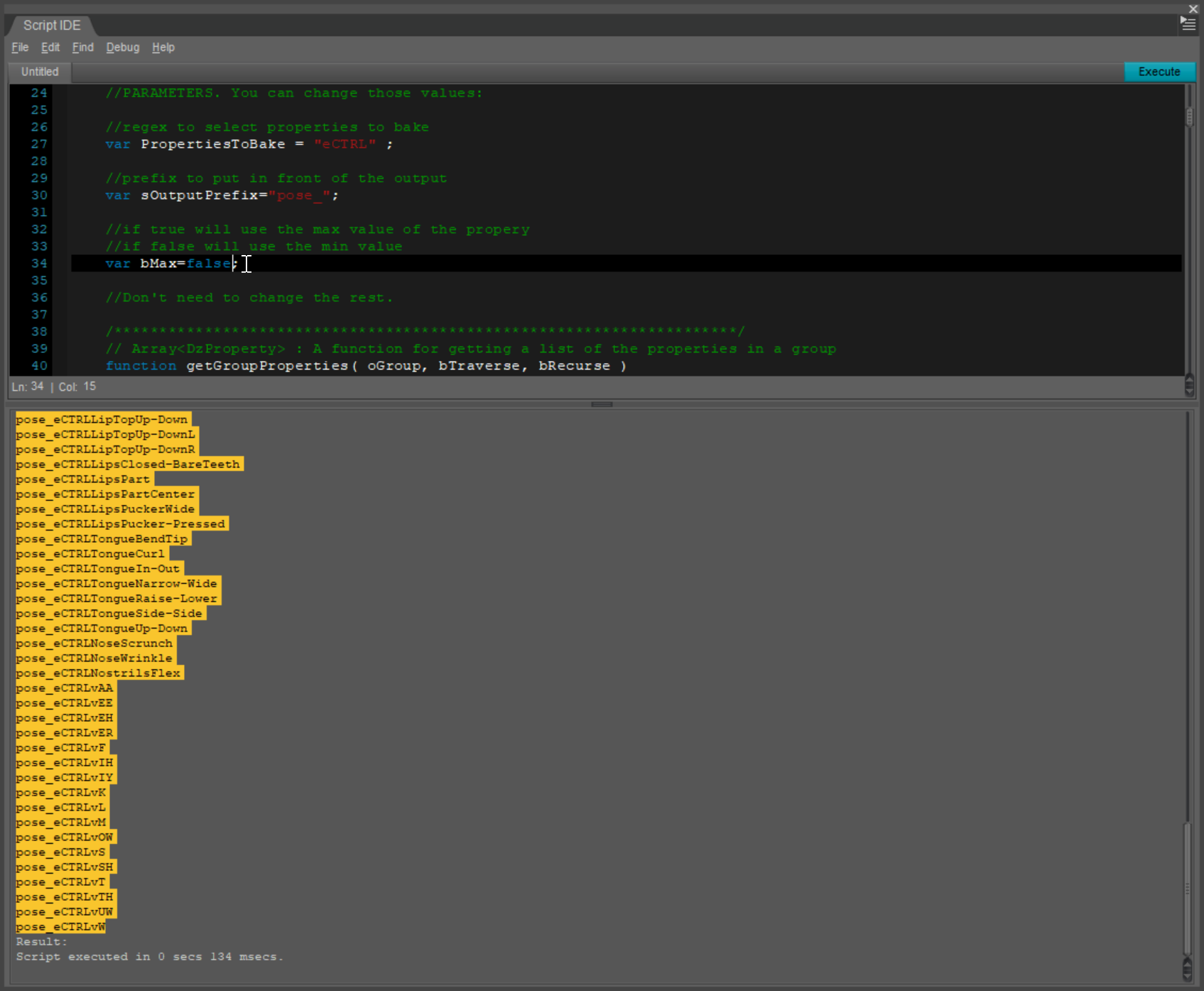Click output line pose_eCTRLTongueUp-Down

(102, 629)
